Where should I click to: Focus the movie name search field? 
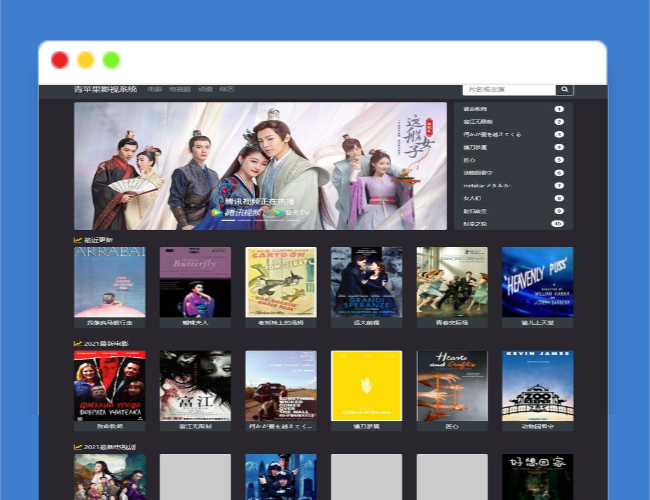click(x=508, y=90)
